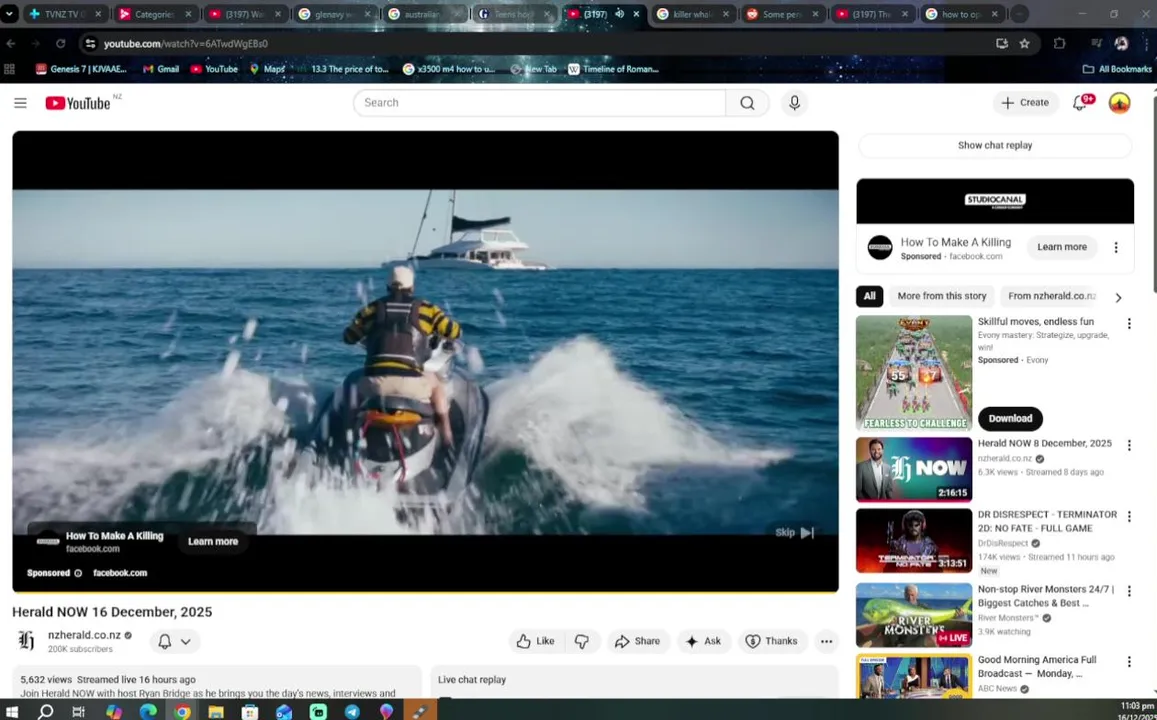Select More from this story chip
The image size is (1157, 720).
(942, 296)
